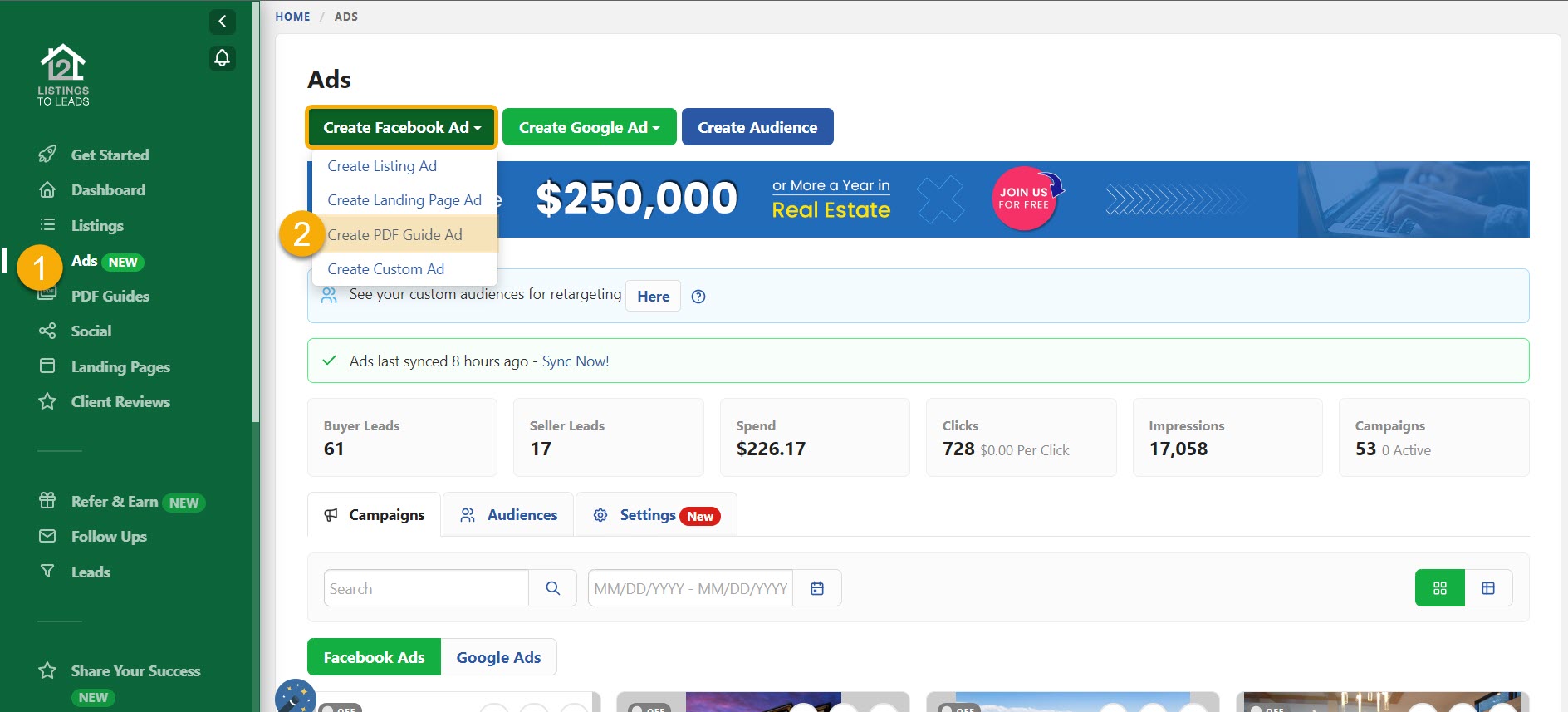Toggle Facebook Ads campaign list
Viewport: 1568px width, 712px height.
point(374,657)
